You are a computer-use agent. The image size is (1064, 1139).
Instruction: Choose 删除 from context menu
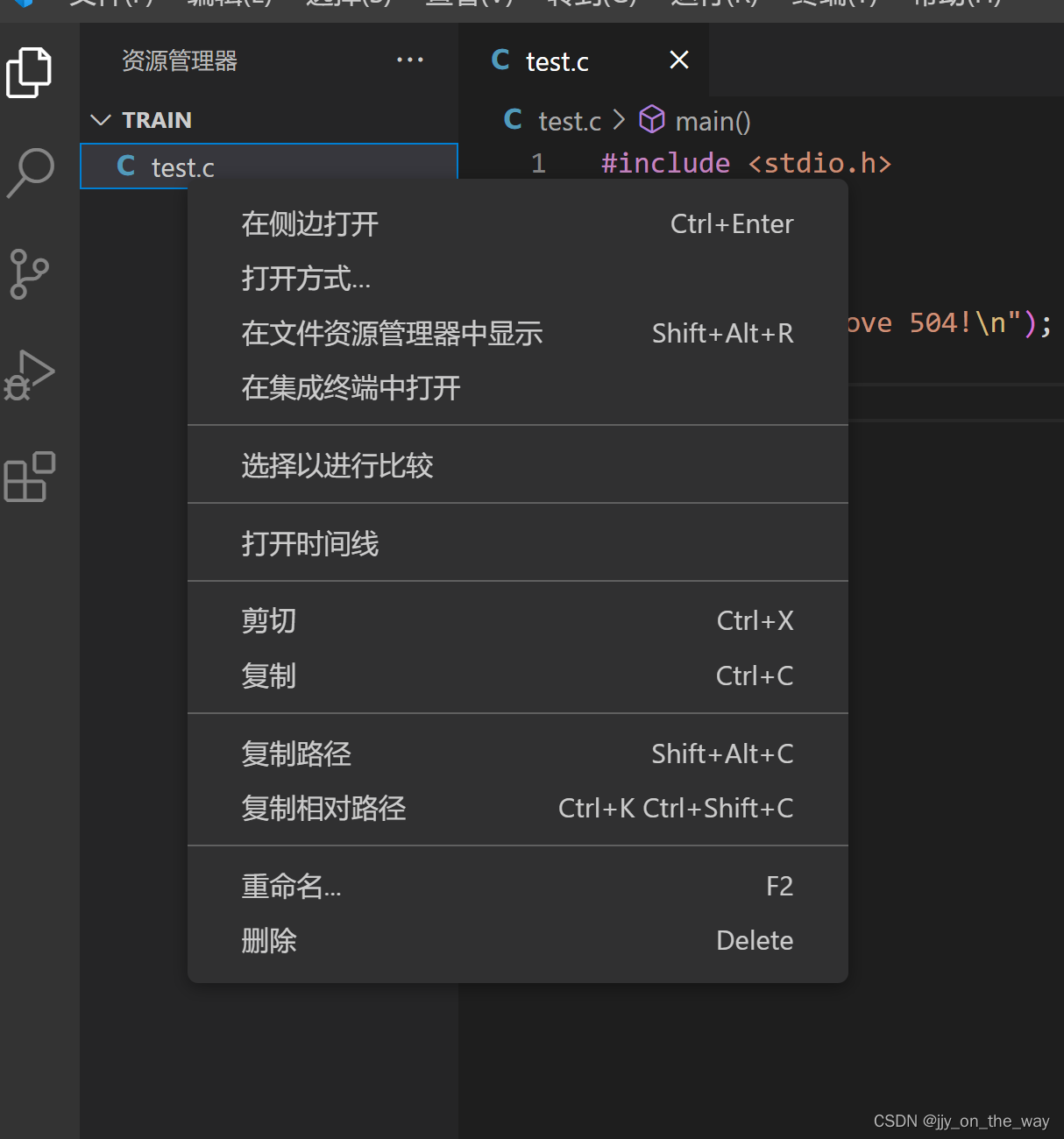[x=518, y=941]
